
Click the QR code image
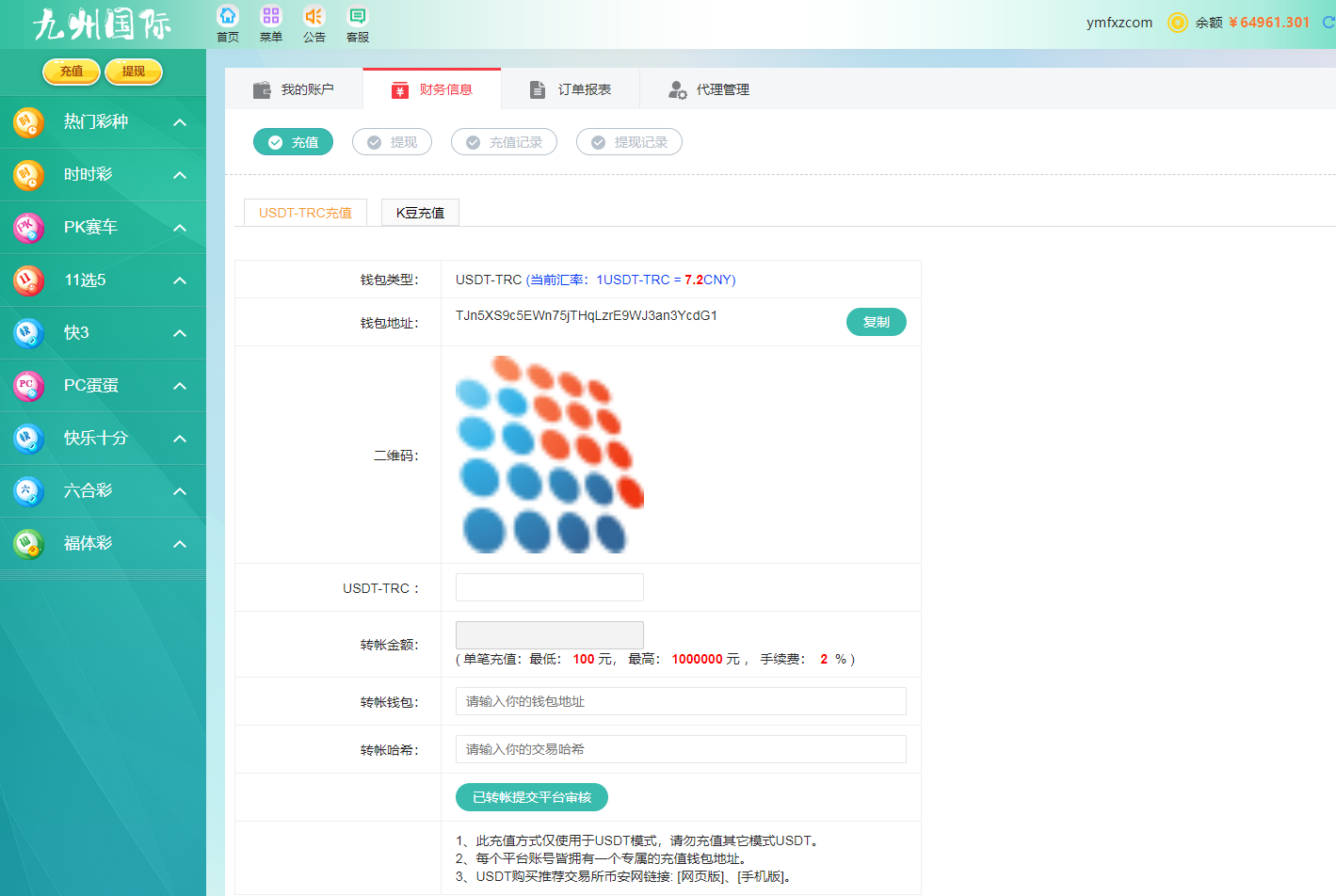(549, 455)
